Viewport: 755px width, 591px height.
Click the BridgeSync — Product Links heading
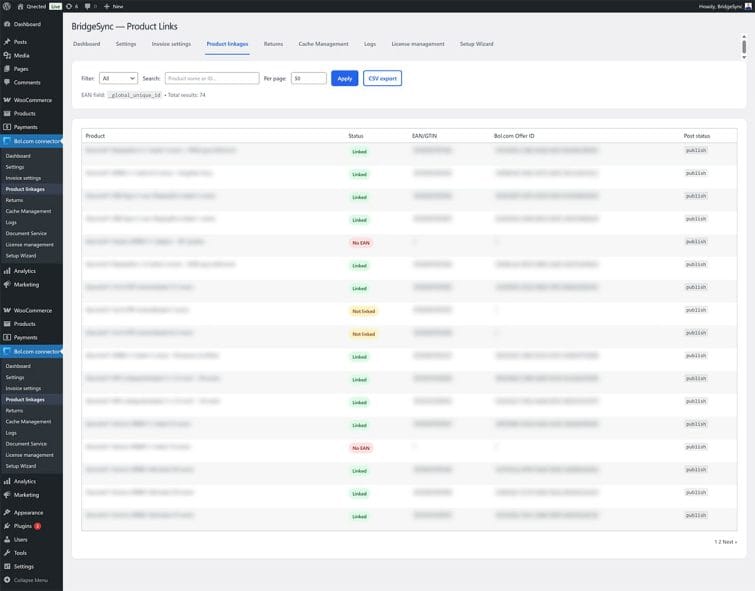124,26
